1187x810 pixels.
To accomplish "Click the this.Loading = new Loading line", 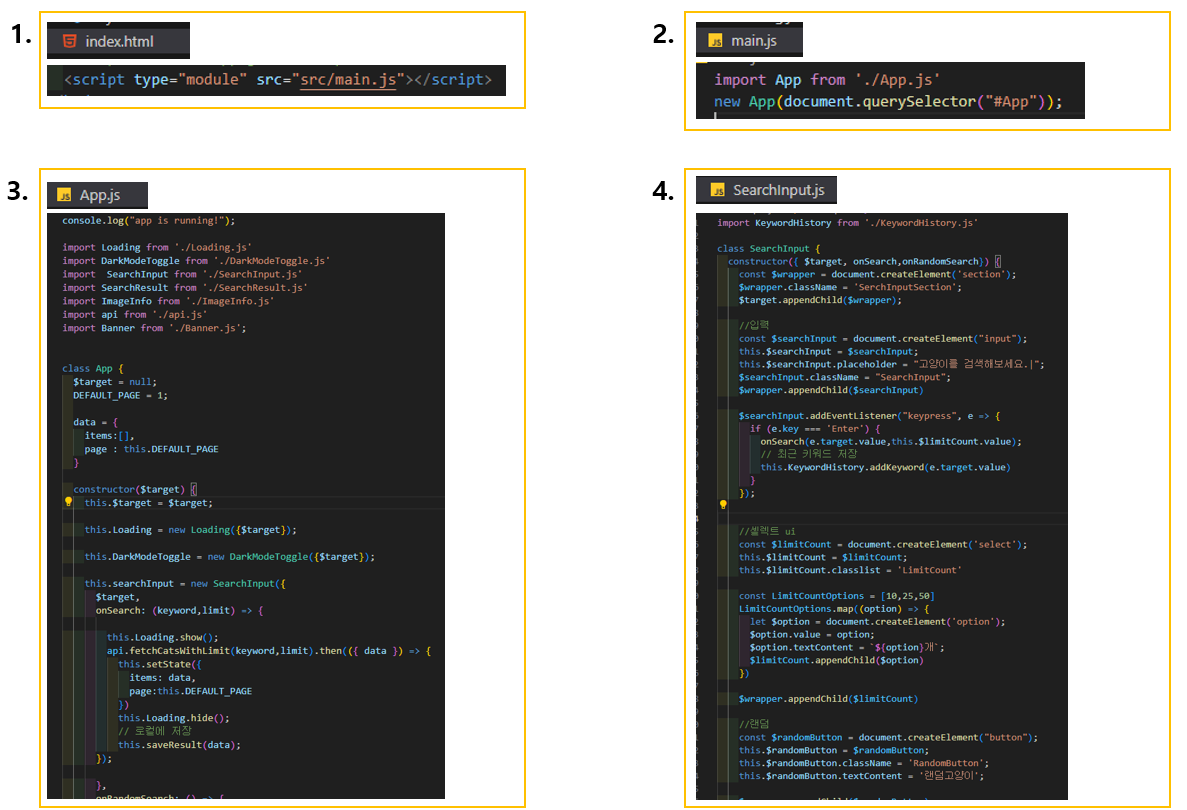I will pyautogui.click(x=191, y=530).
